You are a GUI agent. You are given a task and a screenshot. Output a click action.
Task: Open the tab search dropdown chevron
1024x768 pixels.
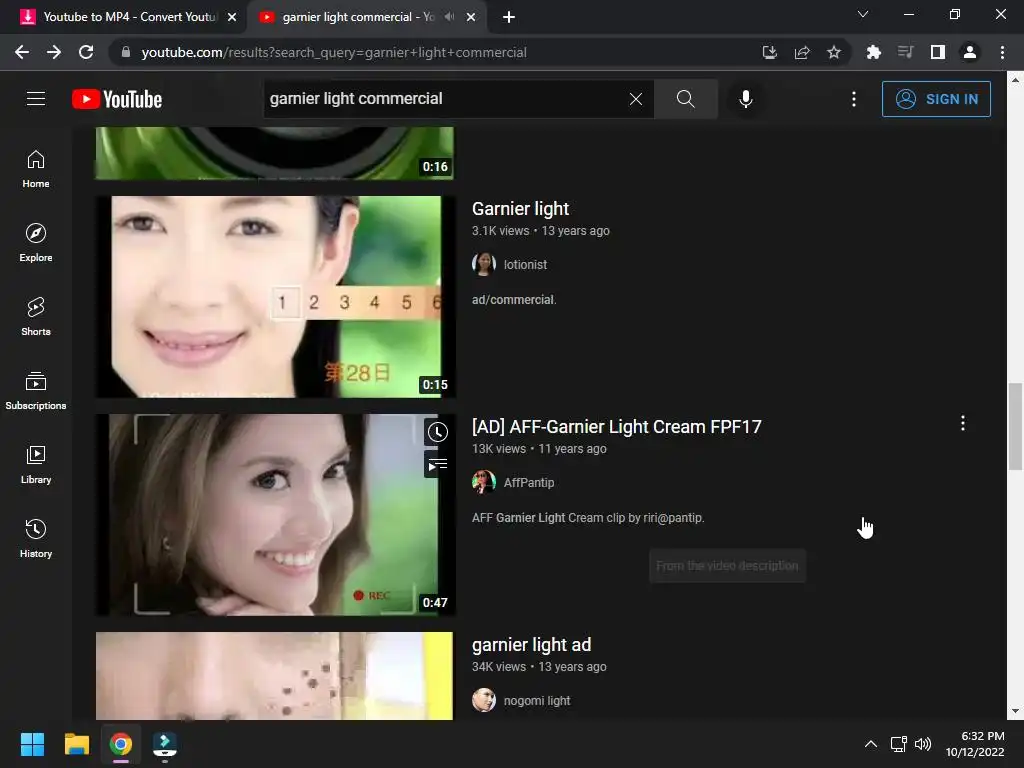[863, 14]
